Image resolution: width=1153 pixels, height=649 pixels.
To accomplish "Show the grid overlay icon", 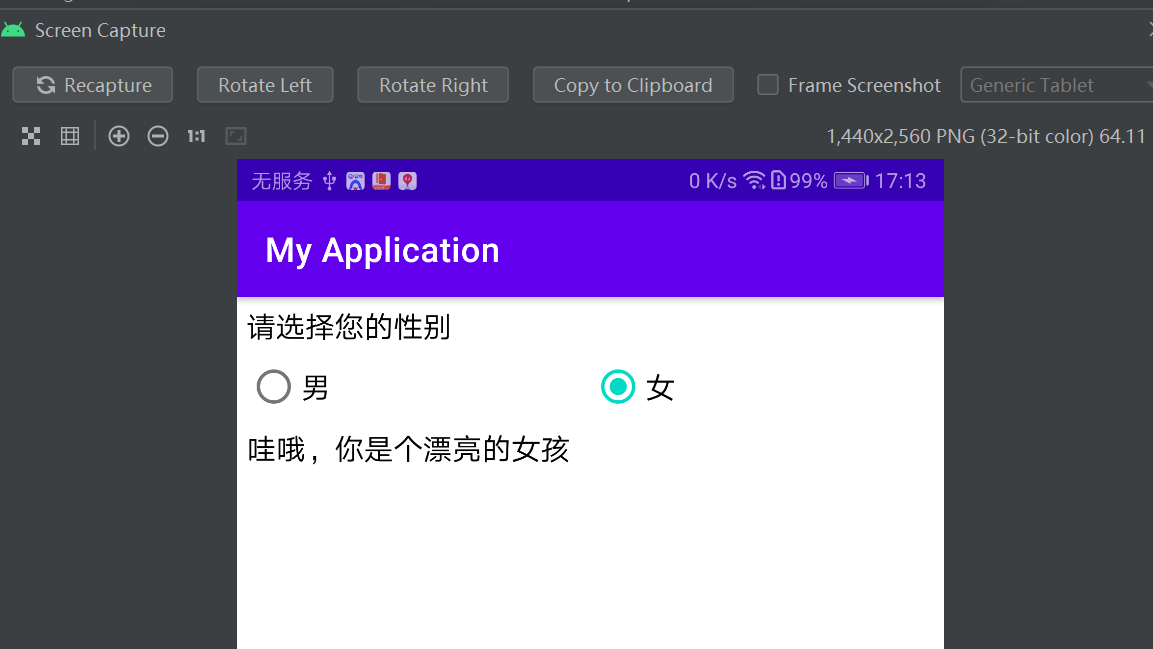I will [70, 136].
